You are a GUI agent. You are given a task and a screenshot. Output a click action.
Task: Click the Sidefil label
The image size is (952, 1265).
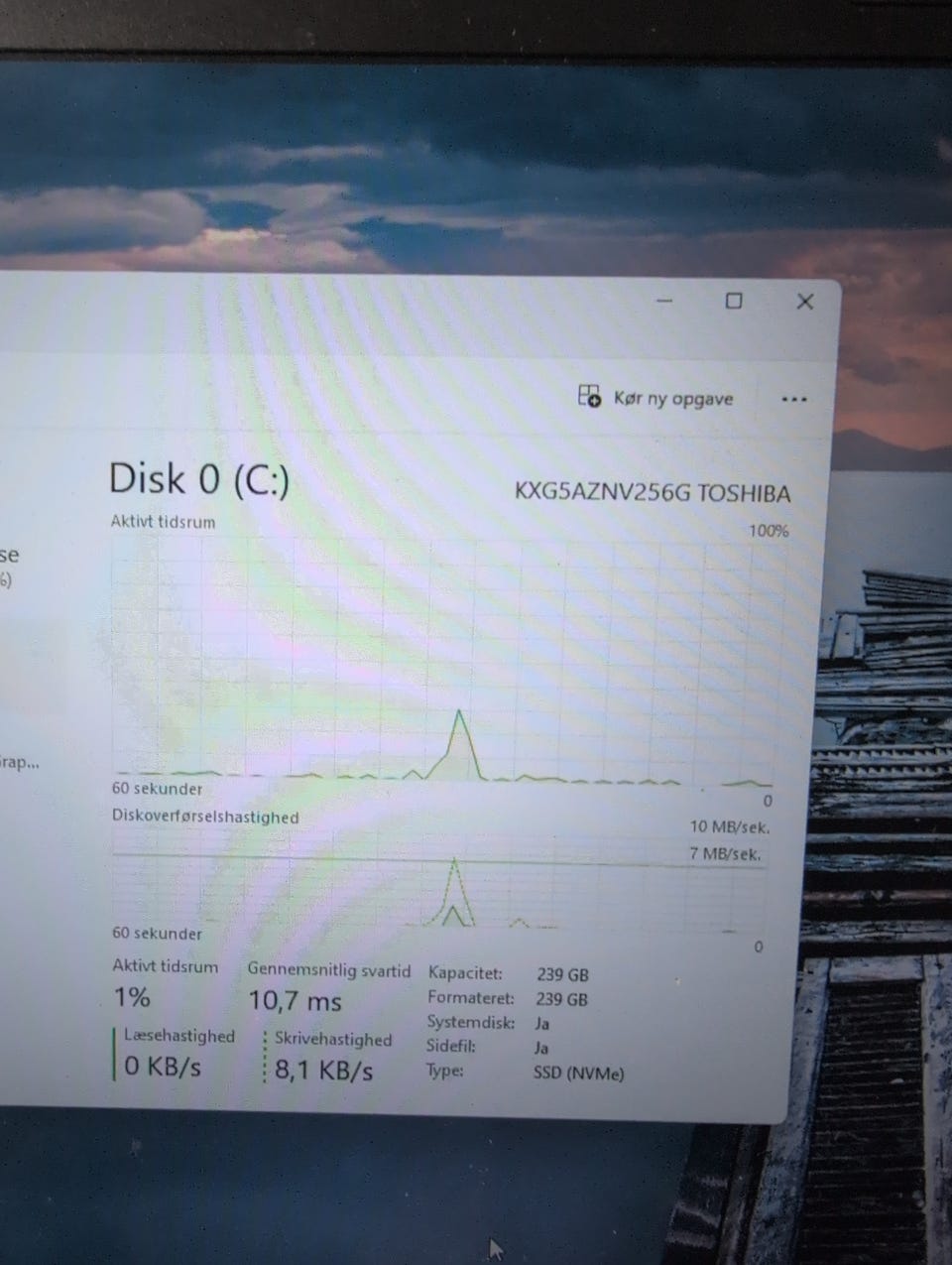[x=451, y=1046]
